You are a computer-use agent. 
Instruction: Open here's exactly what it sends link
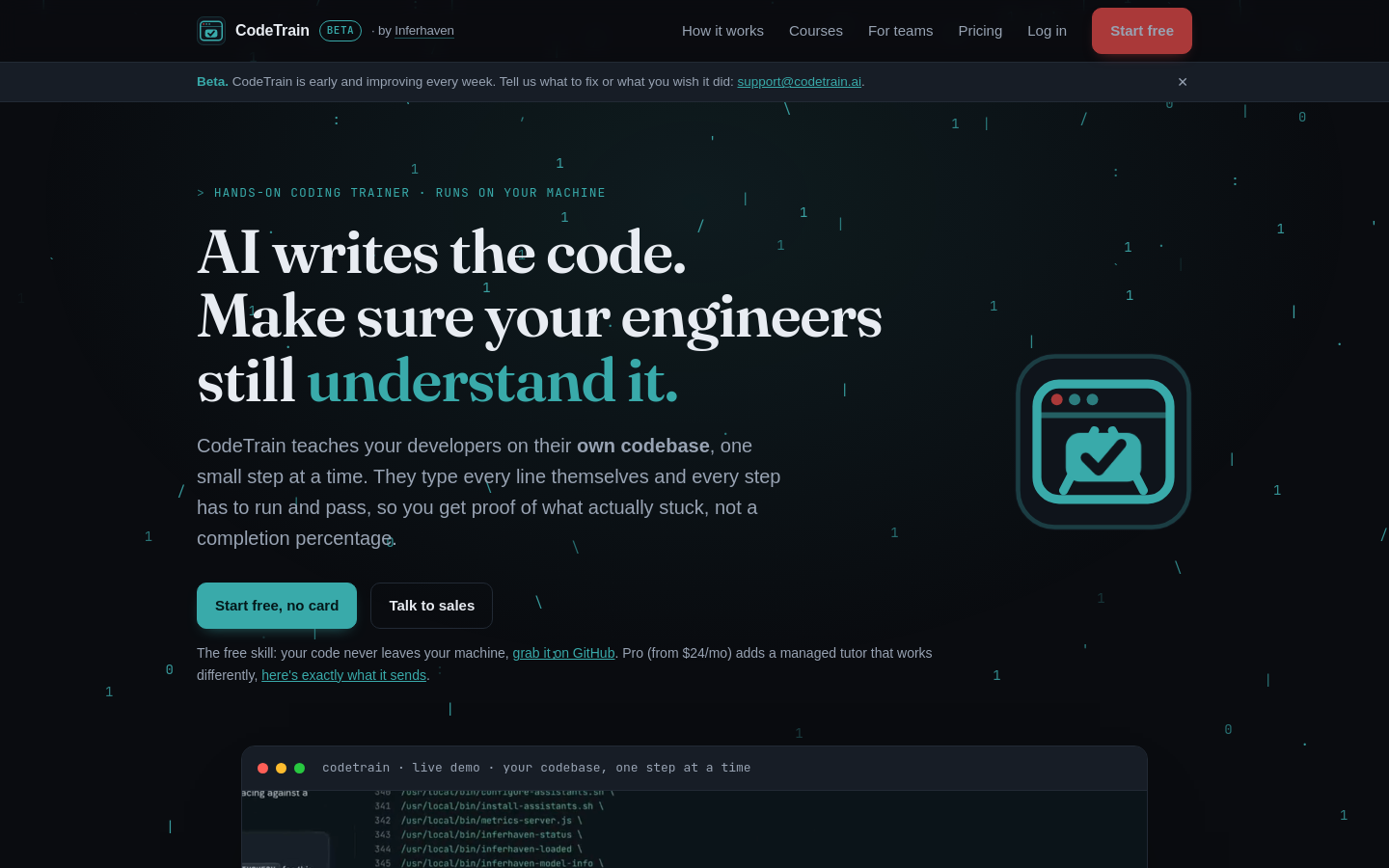[343, 675]
